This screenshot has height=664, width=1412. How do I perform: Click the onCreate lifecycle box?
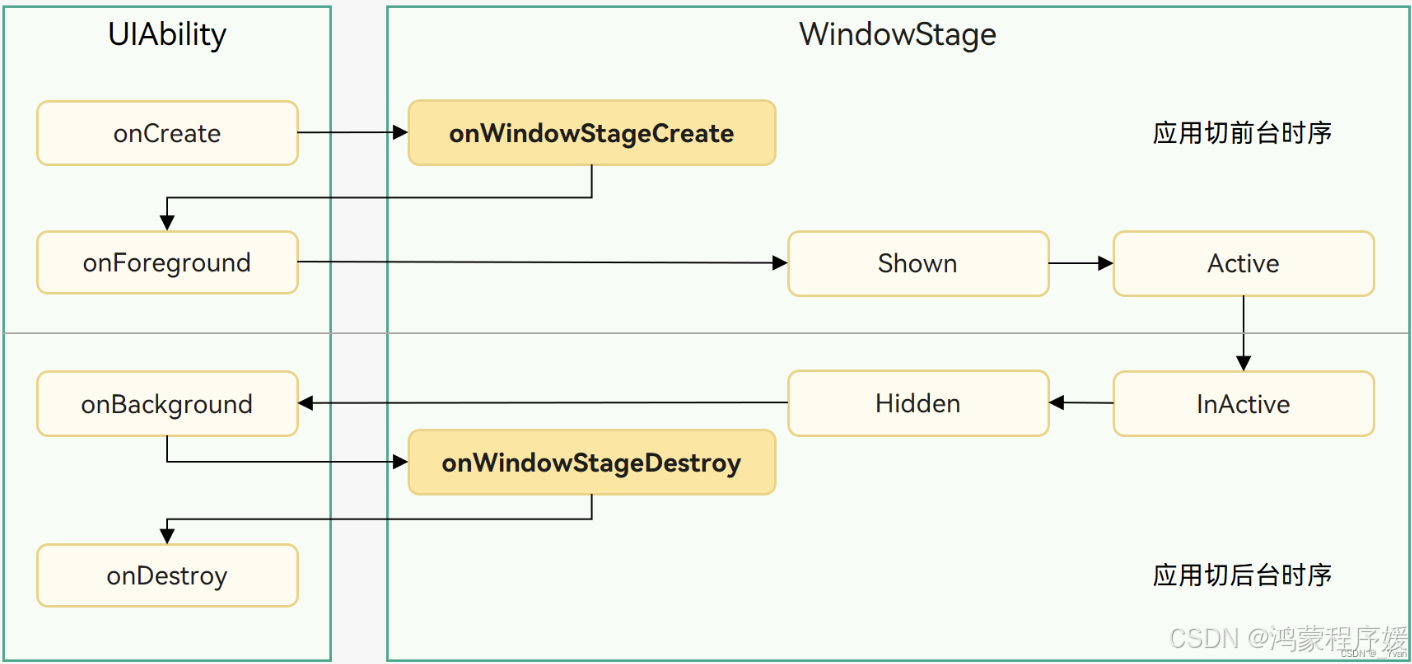pos(167,133)
